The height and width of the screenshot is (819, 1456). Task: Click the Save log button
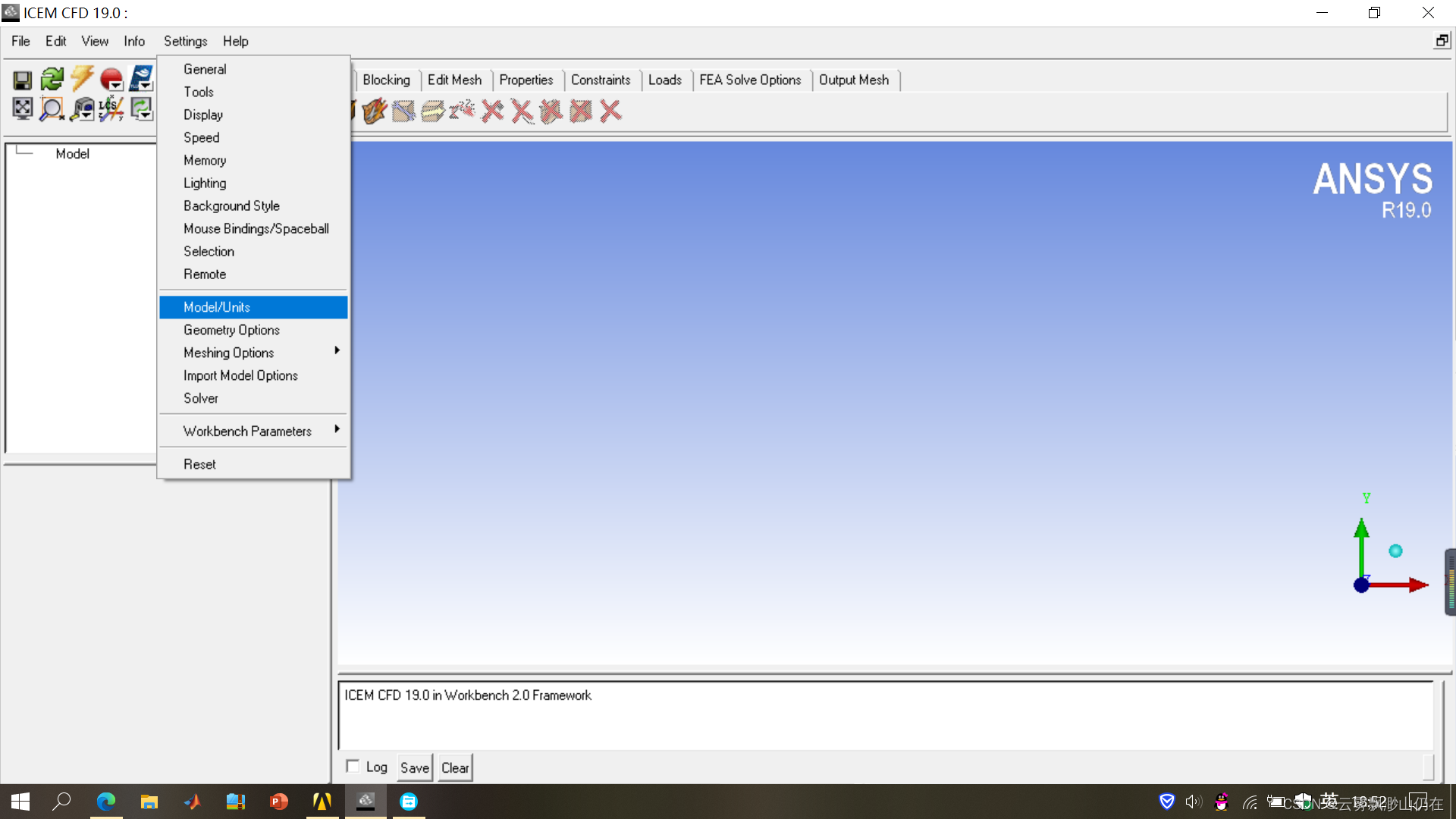[414, 767]
